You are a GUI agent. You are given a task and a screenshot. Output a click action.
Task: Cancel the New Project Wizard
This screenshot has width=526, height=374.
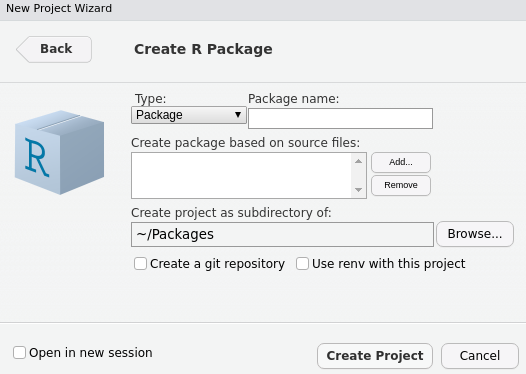point(480,356)
